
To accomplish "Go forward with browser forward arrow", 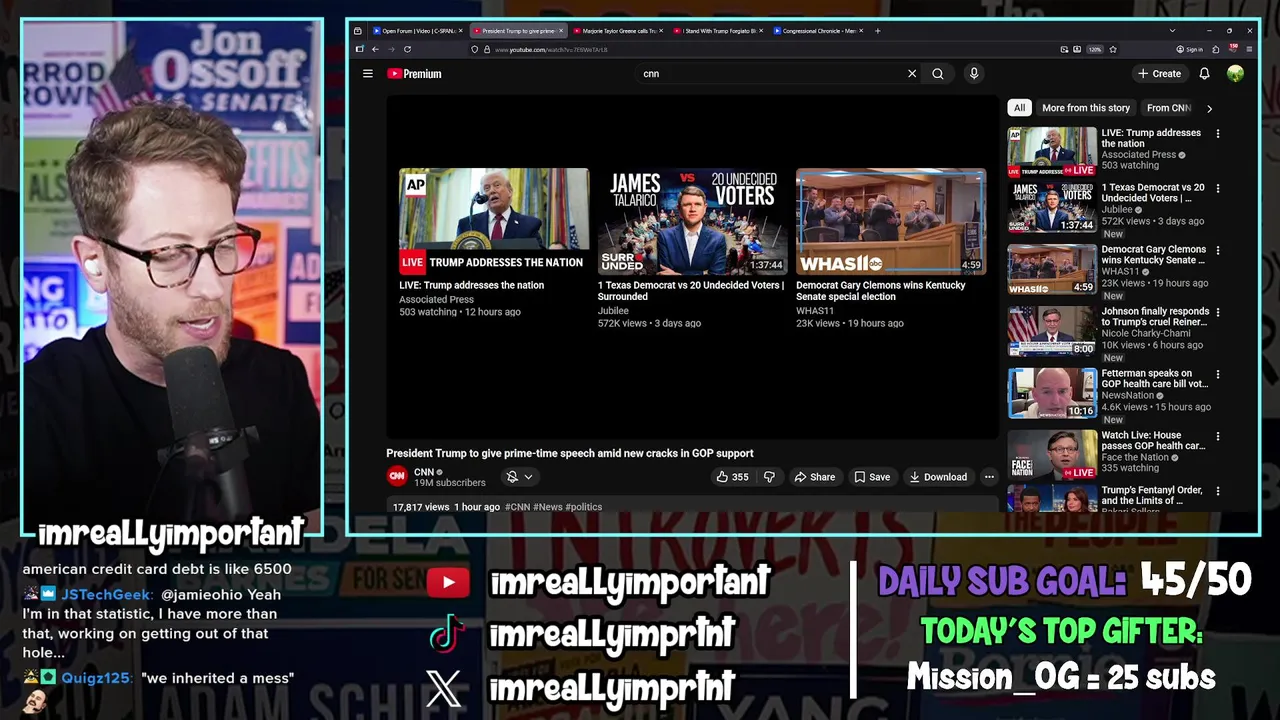I will click(391, 49).
